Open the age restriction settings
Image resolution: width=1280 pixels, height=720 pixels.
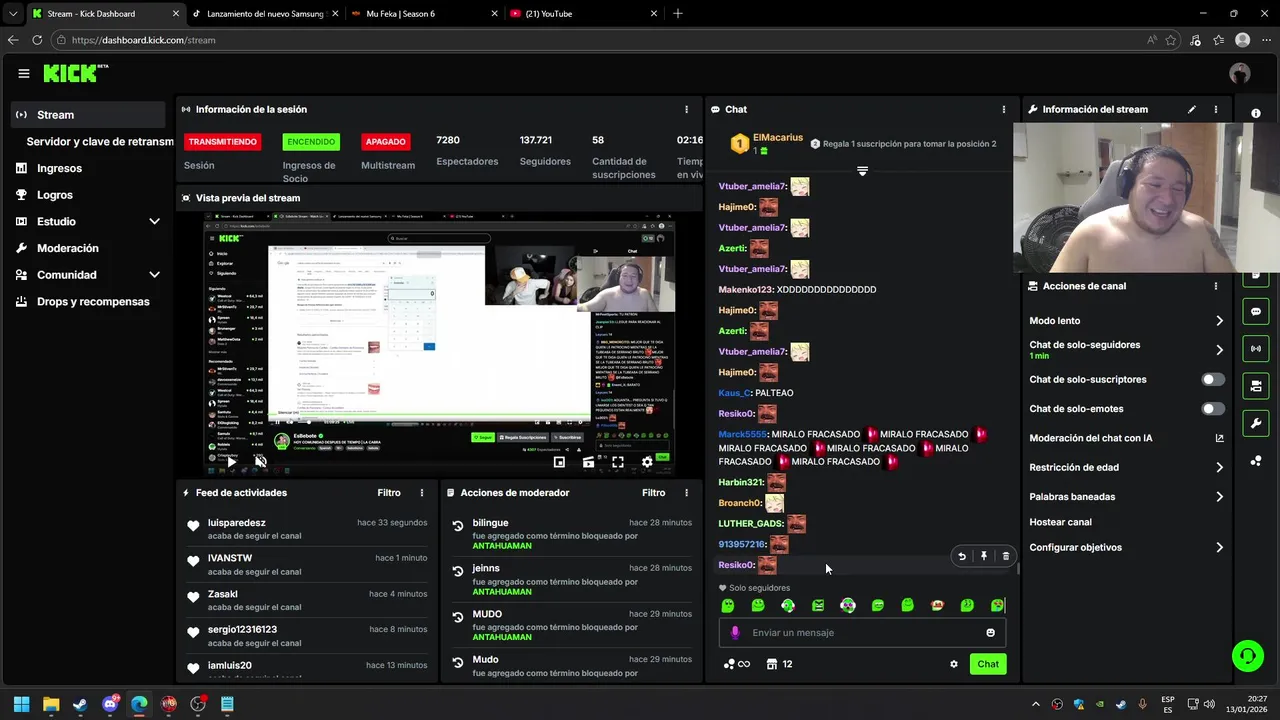coord(1127,467)
